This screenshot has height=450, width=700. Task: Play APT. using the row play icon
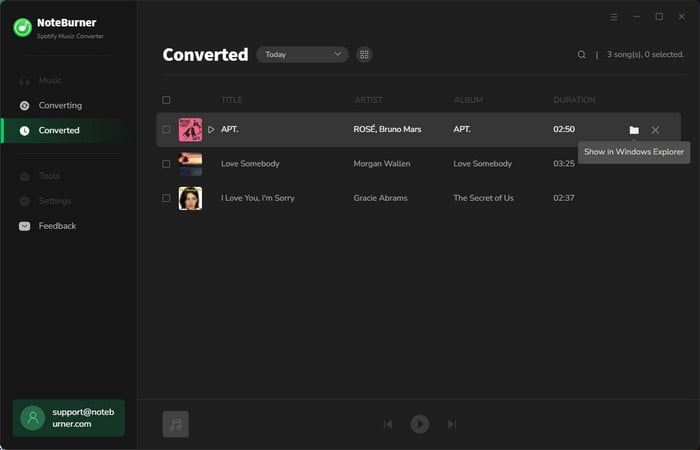coord(211,130)
